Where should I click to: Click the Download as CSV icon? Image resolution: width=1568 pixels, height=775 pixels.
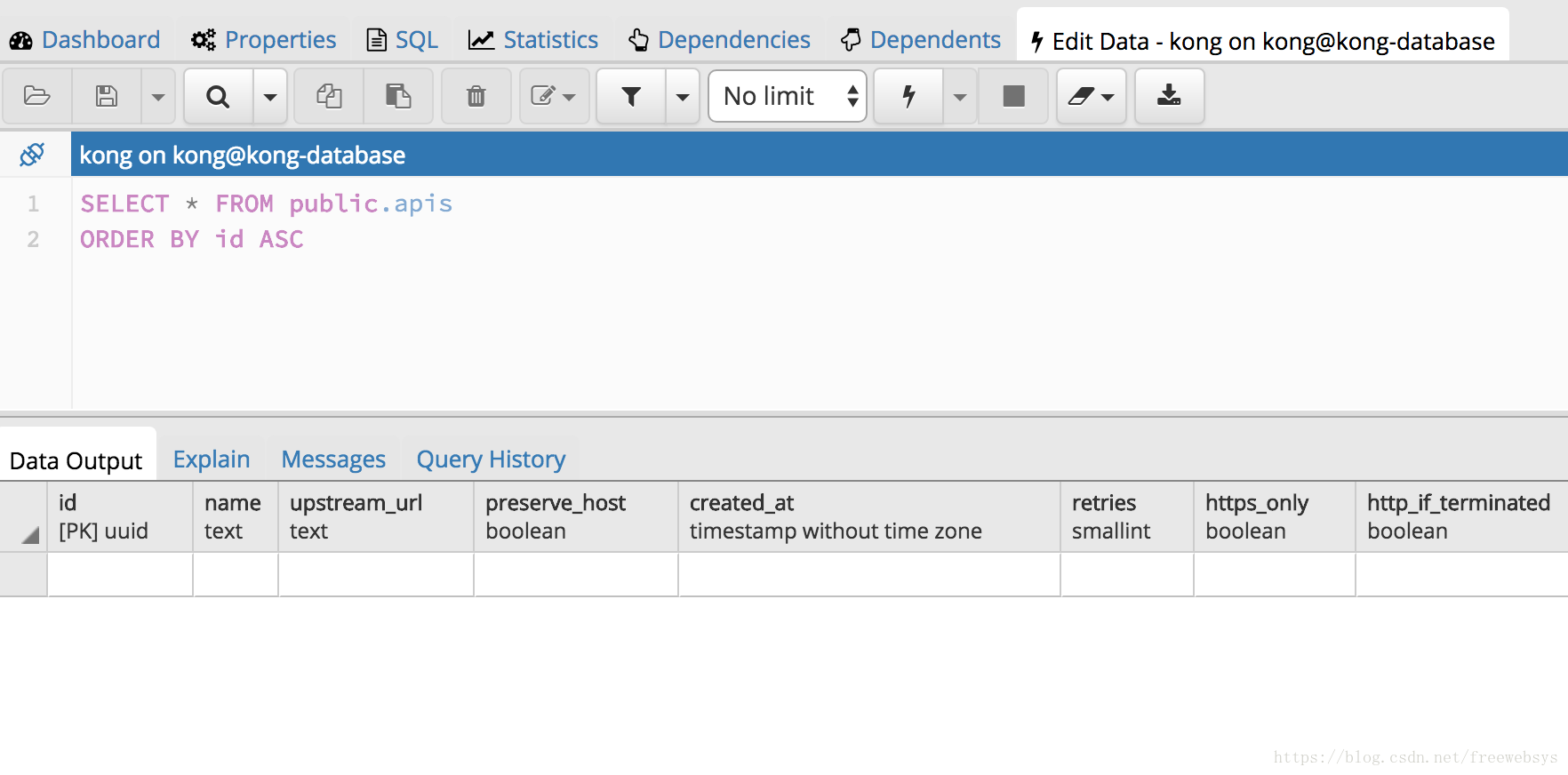[1170, 96]
